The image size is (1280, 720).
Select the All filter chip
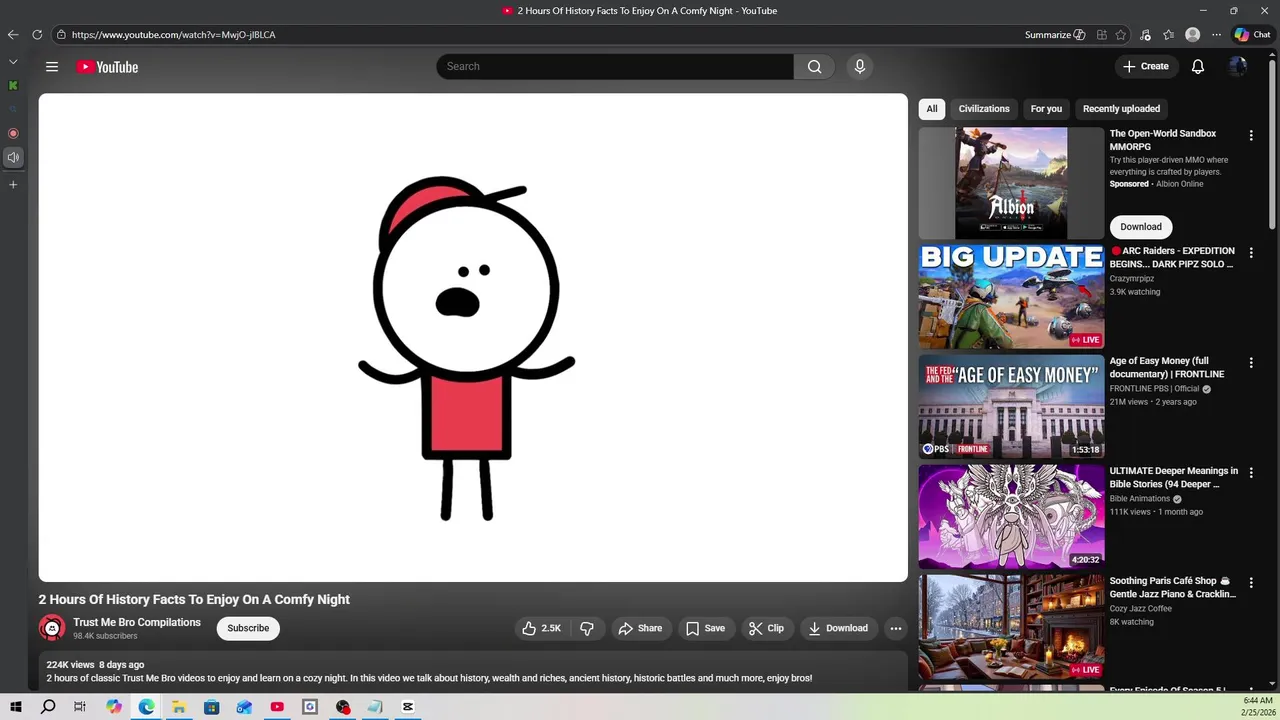click(932, 109)
